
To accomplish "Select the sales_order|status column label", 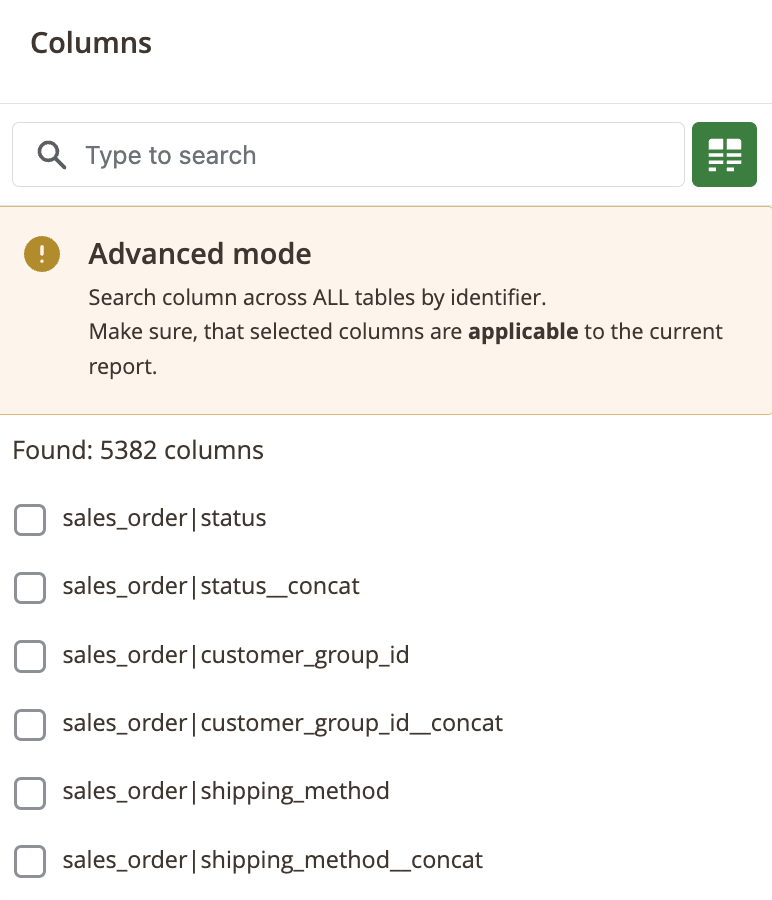I will [x=164, y=518].
